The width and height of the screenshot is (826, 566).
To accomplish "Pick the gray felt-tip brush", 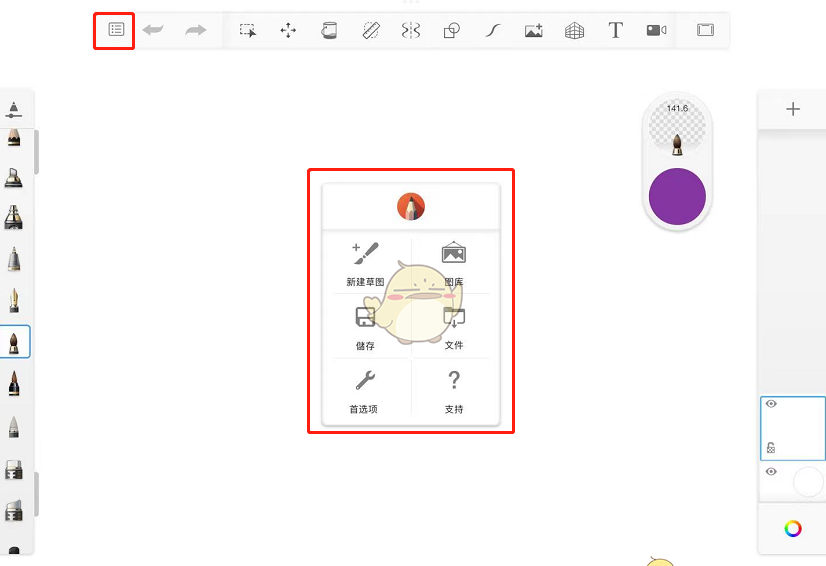I will [x=14, y=426].
